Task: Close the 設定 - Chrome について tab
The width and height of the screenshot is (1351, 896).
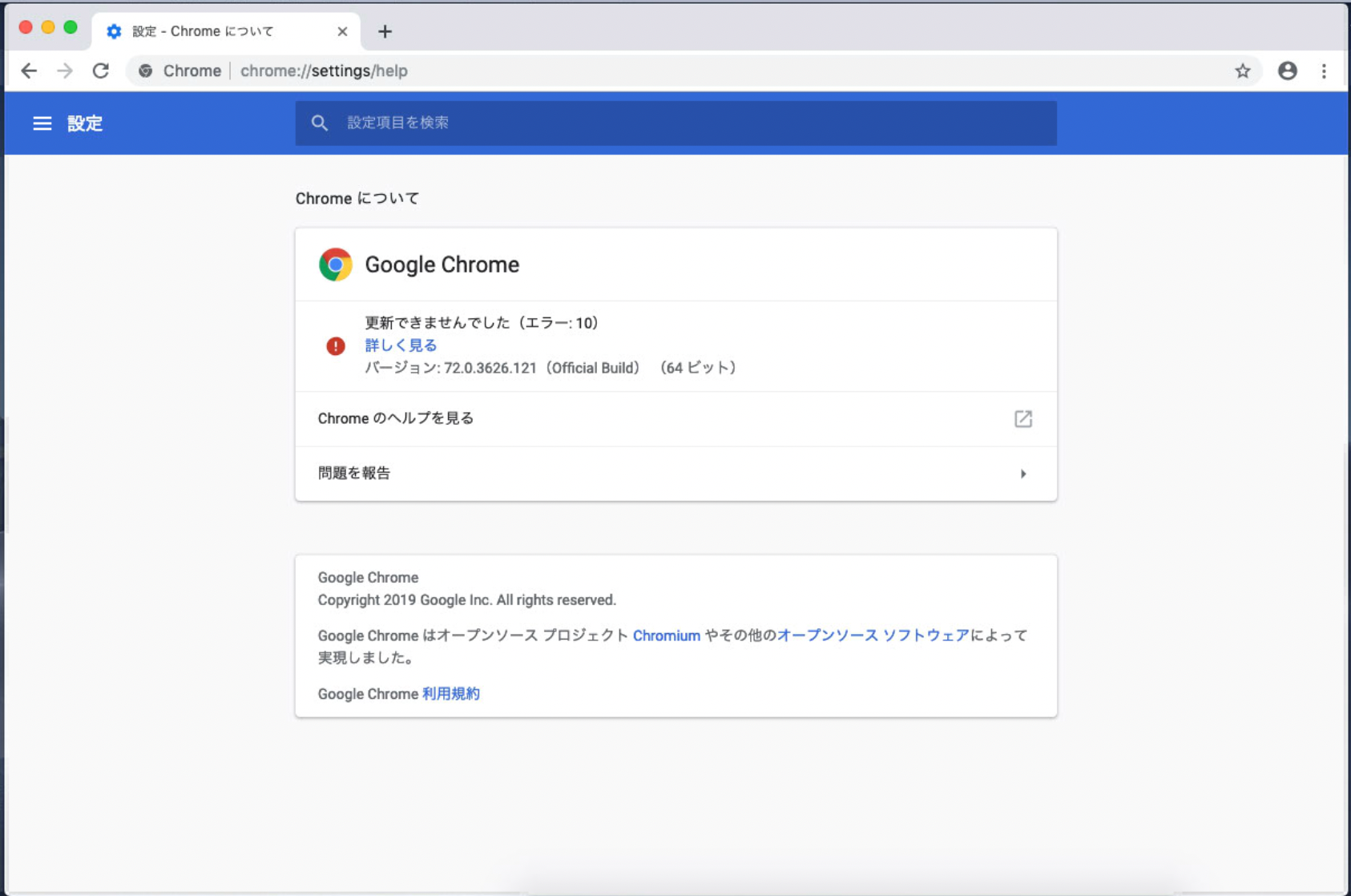Action: tap(342, 31)
